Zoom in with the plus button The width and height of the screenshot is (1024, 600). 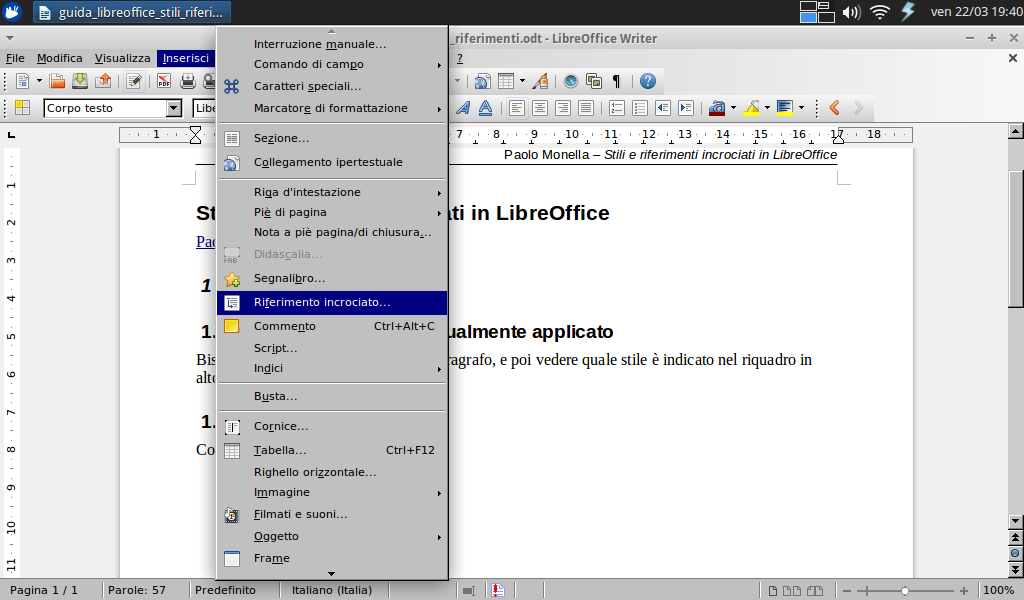tap(964, 591)
